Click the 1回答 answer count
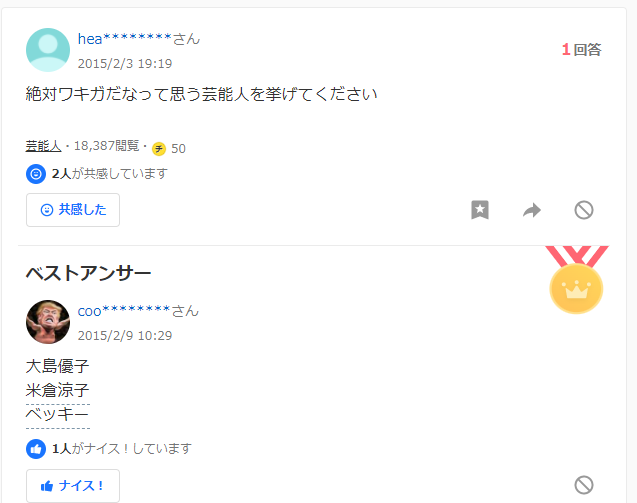 coord(581,50)
